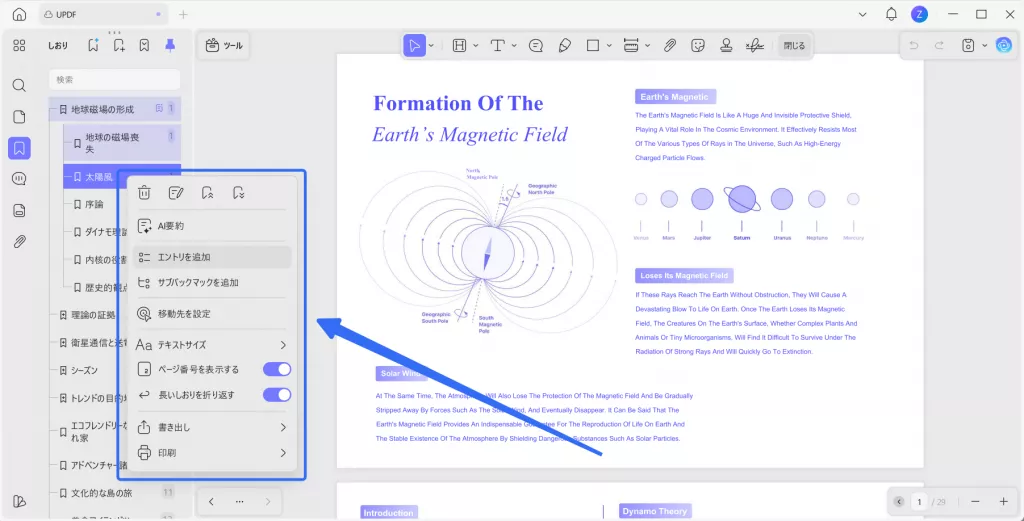Image resolution: width=1024 pixels, height=521 pixels.
Task: Click the grid view icon above sidebar
Action: [20, 45]
